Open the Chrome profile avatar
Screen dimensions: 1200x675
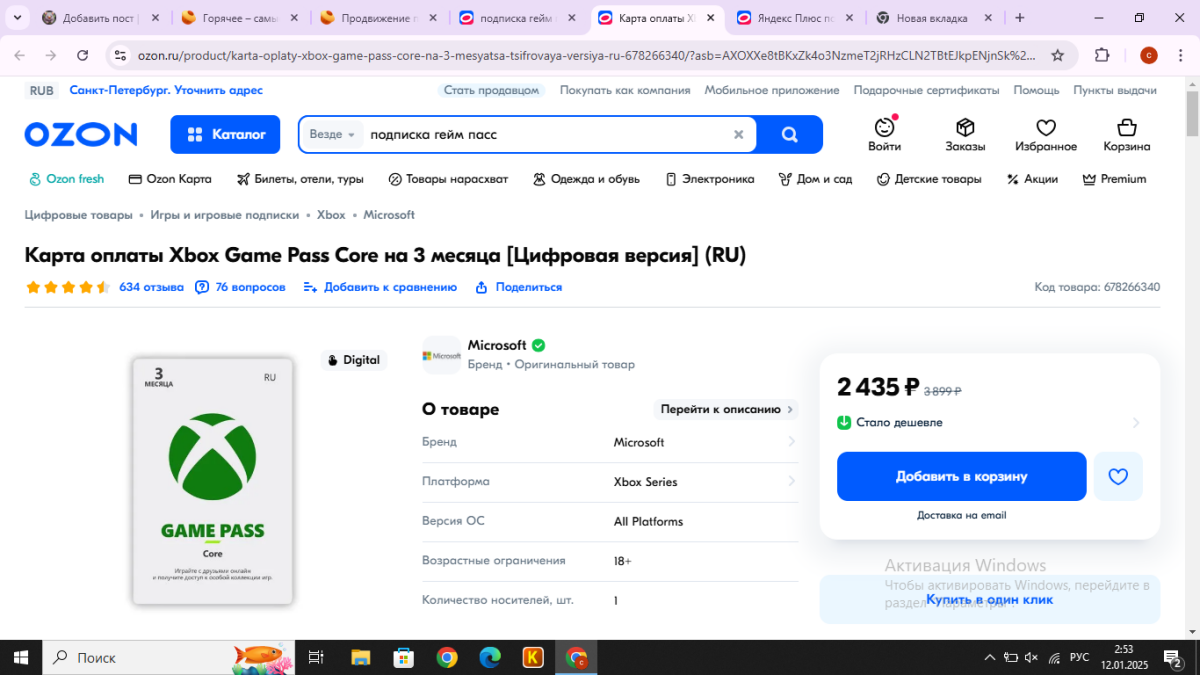coord(1149,55)
